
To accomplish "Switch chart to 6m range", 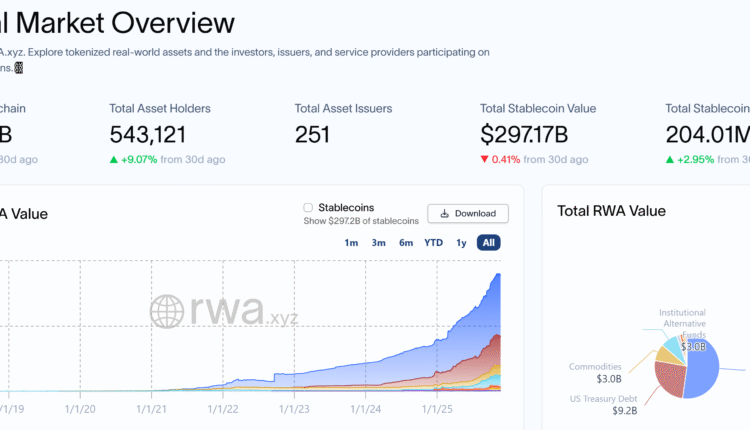I will pyautogui.click(x=406, y=243).
